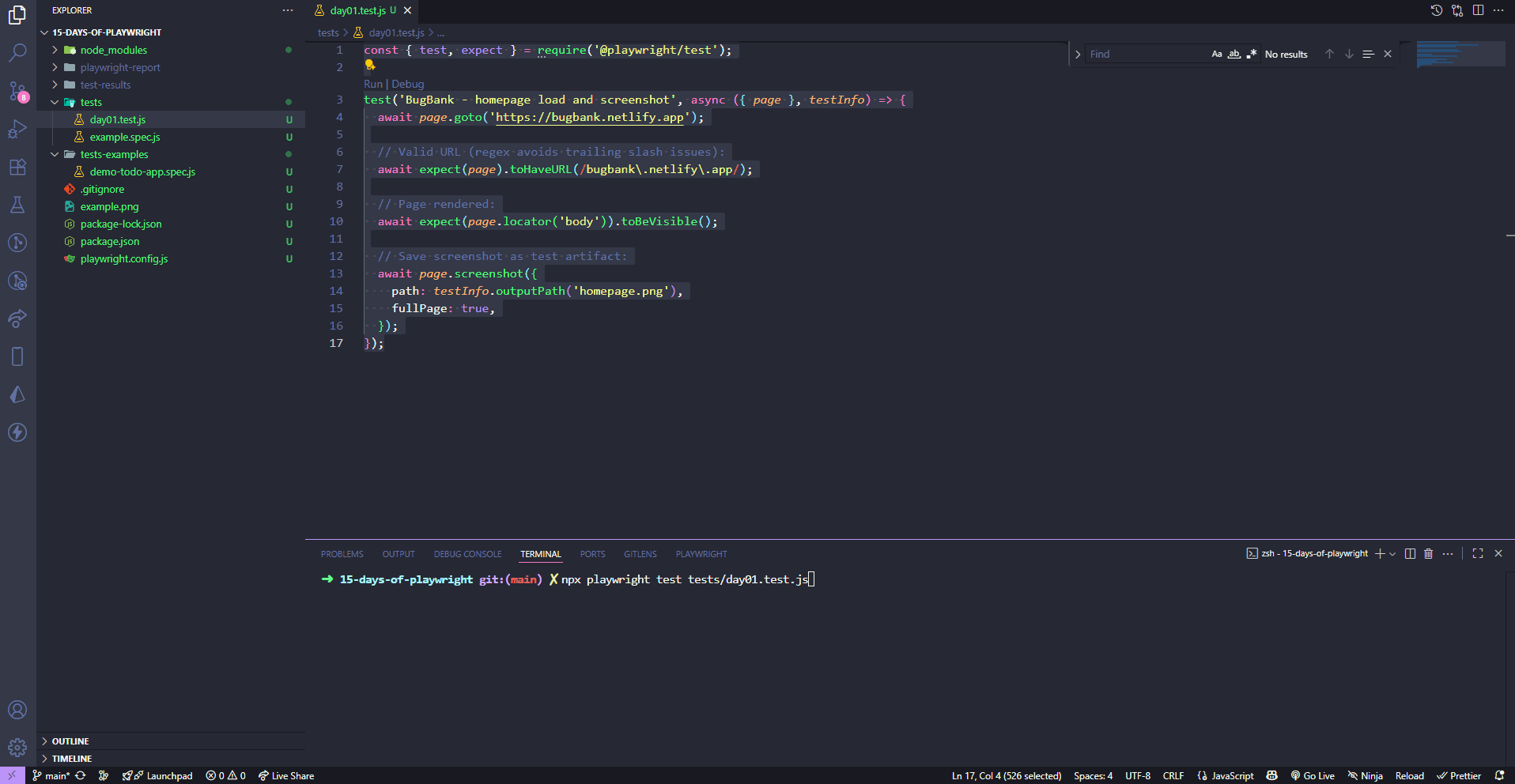Click Launchpad in status bar
The width and height of the screenshot is (1515, 784).
[x=157, y=775]
